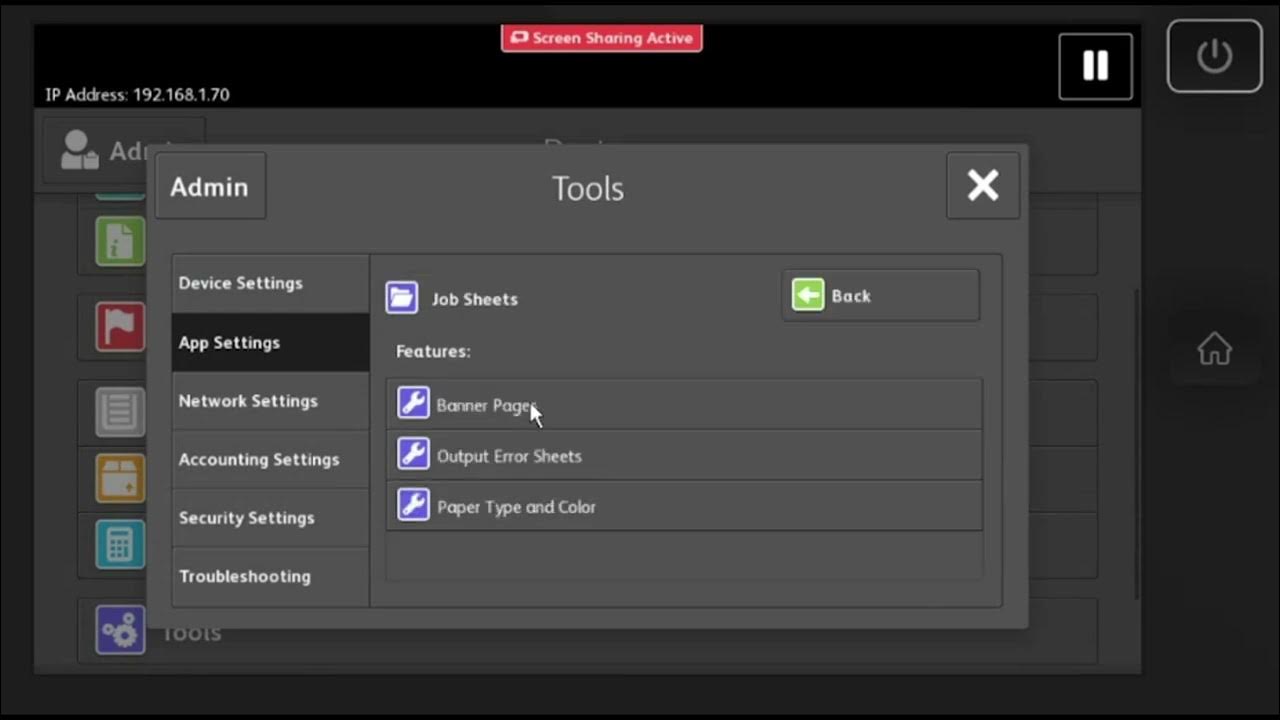Click the Job Sheets folder icon
The height and width of the screenshot is (720, 1280).
tap(402, 297)
